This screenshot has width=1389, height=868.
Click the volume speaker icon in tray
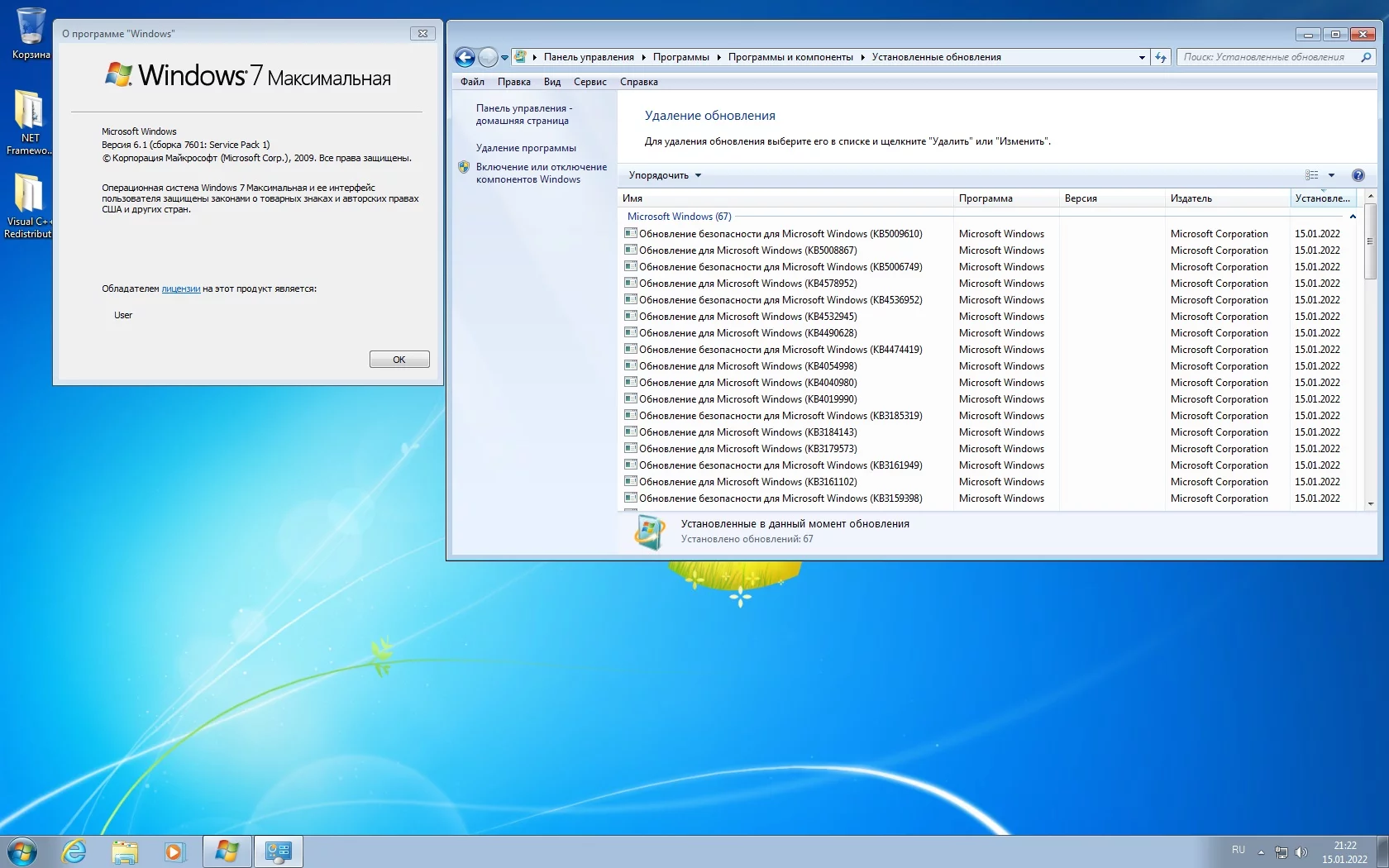coord(1301,852)
